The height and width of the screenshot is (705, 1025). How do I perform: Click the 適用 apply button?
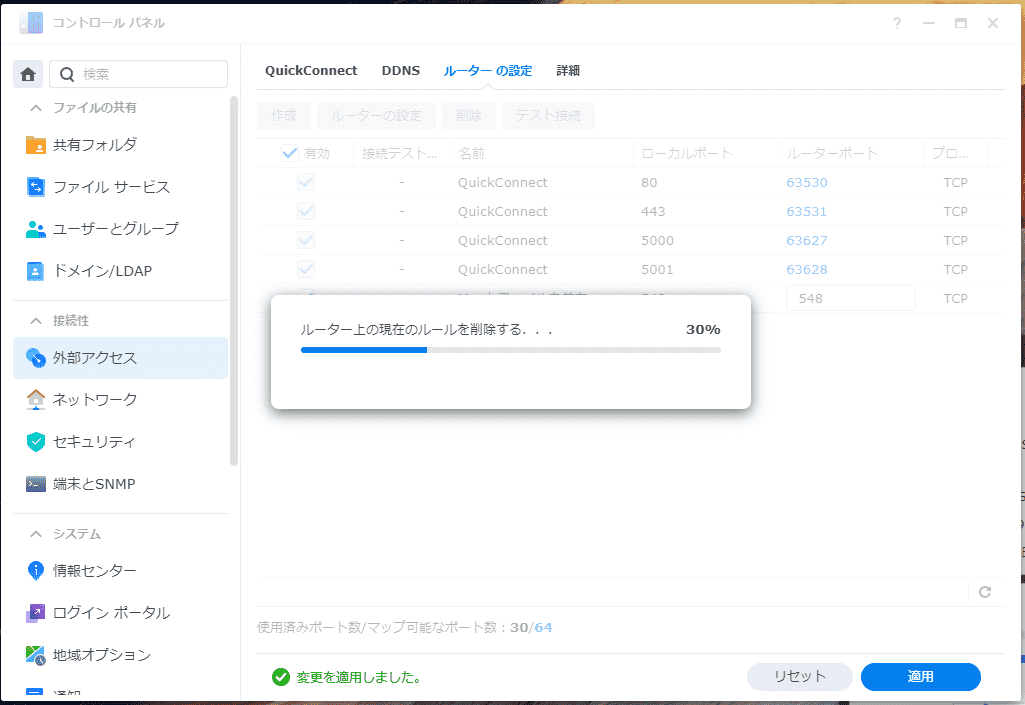pos(920,677)
